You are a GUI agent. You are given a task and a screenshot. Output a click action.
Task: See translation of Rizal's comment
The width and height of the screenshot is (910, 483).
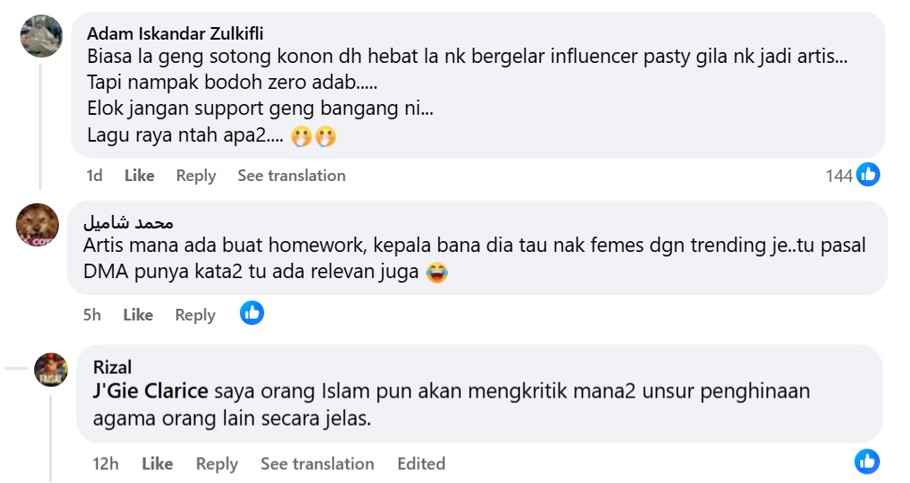pos(317,463)
